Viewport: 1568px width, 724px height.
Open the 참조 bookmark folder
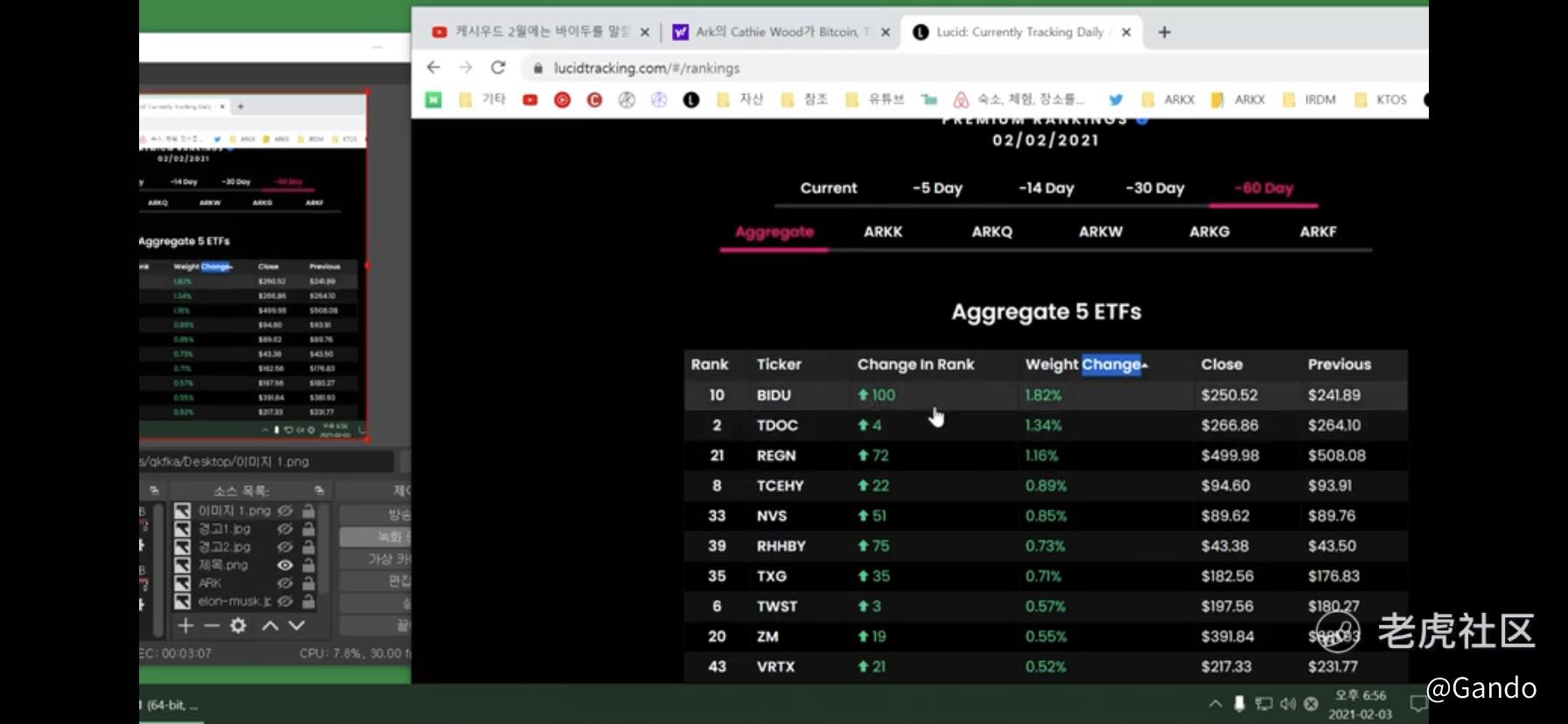click(805, 100)
